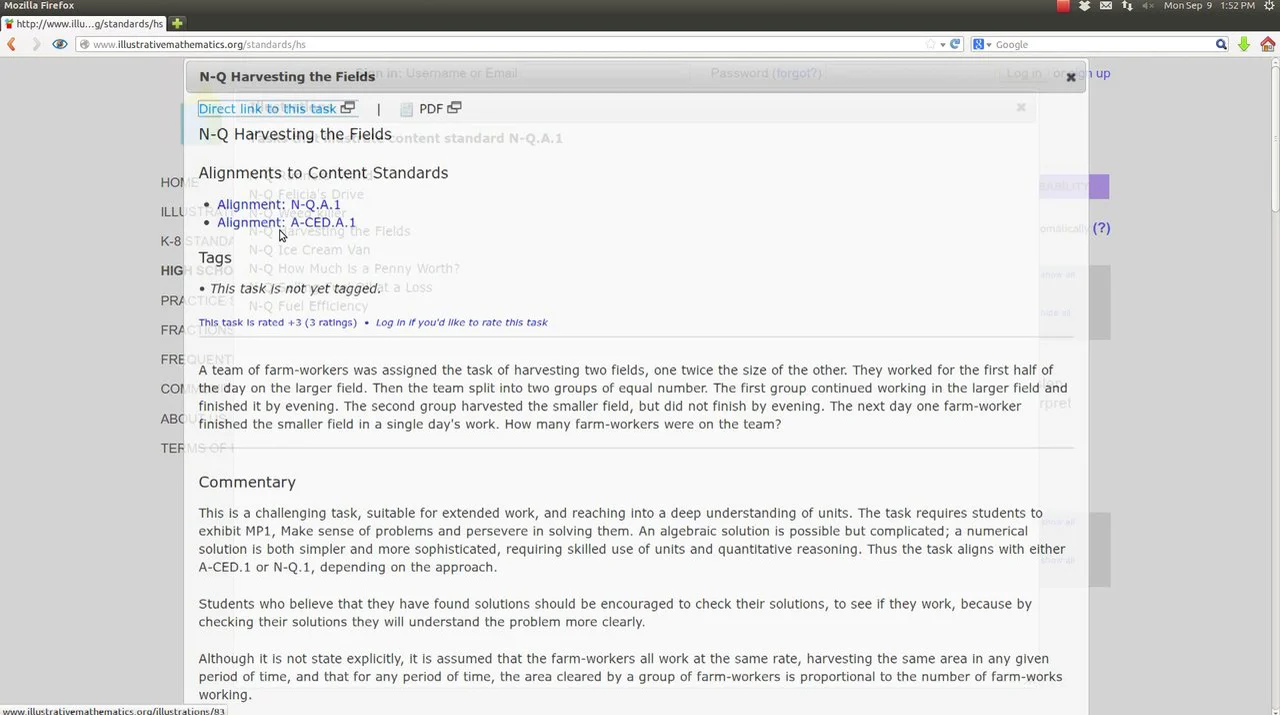The image size is (1280, 715).
Task: Click 'This task is rated +3 (3 ratings)'
Action: [x=277, y=323]
